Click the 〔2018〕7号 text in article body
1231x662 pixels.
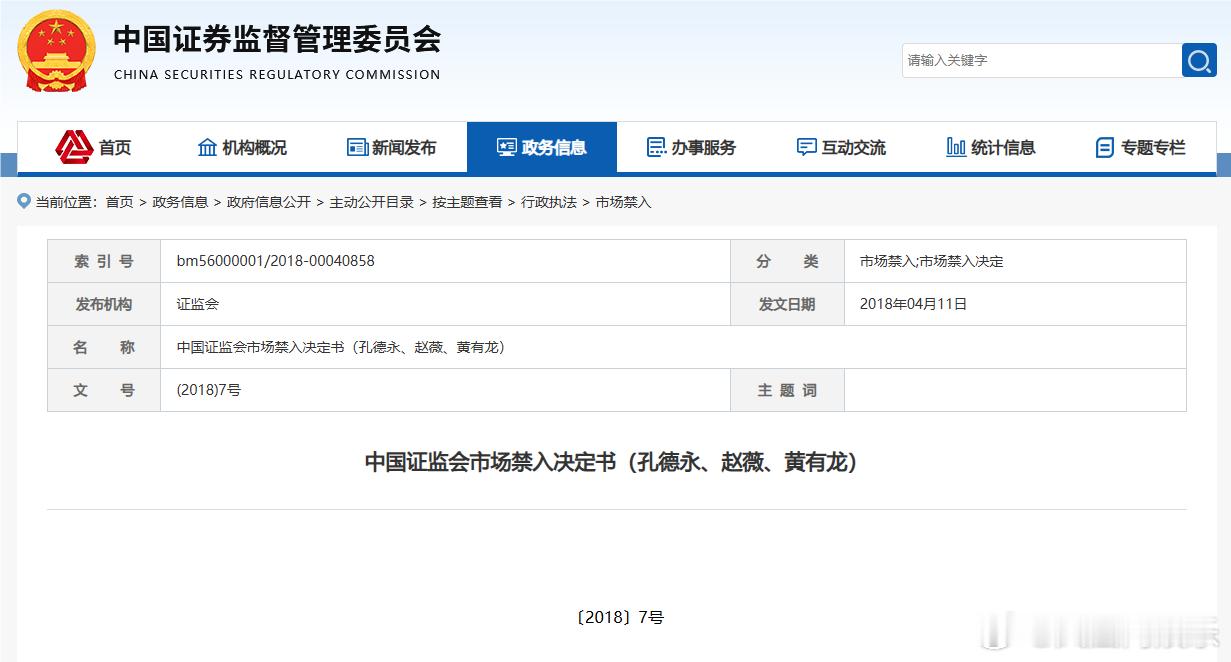[x=620, y=618]
